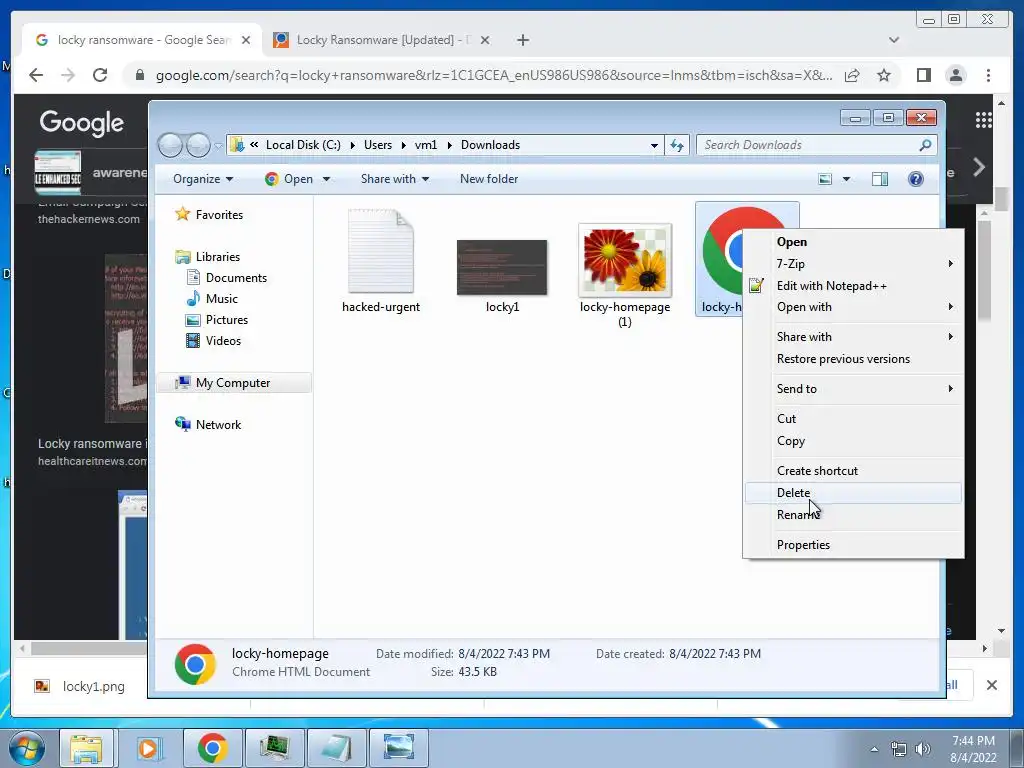Choose Delete from the context menu

[853, 493]
